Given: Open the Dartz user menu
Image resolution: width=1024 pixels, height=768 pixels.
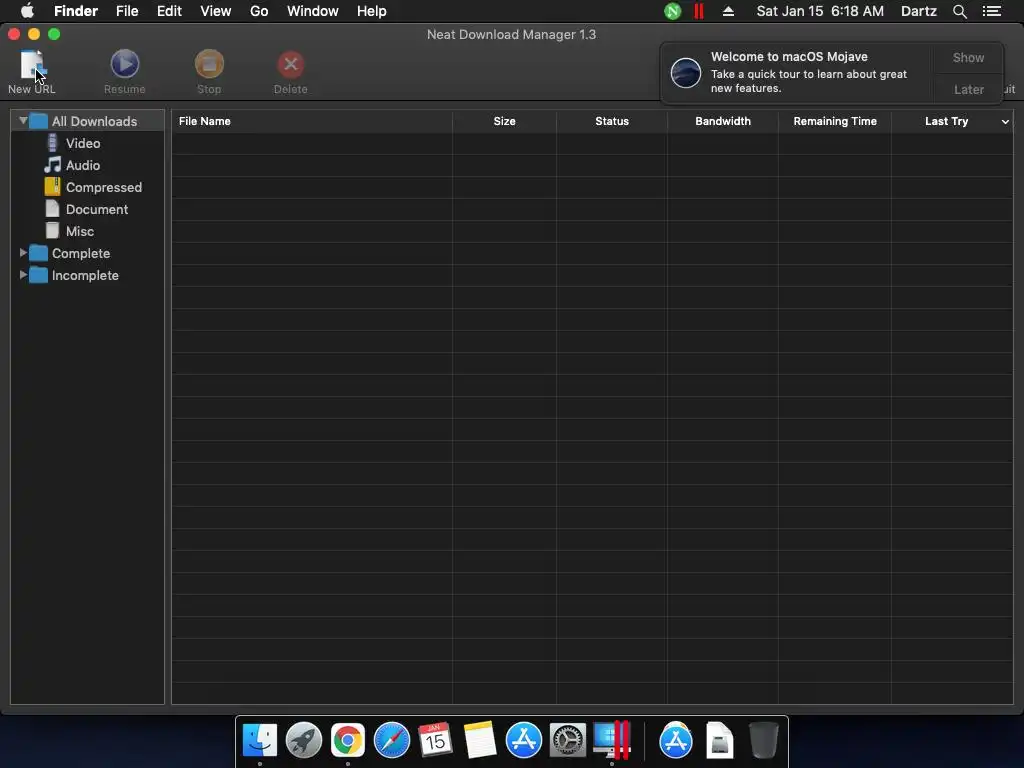Looking at the screenshot, I should tap(918, 11).
